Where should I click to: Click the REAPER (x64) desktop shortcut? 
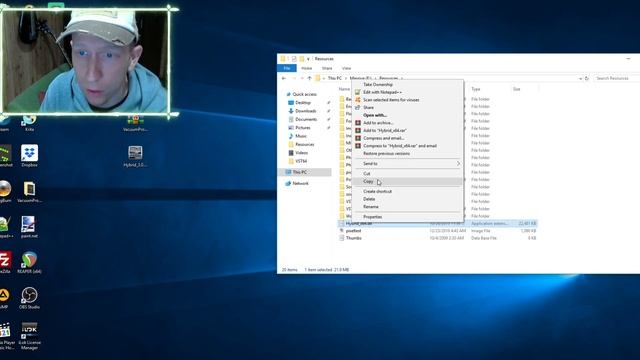29,262
